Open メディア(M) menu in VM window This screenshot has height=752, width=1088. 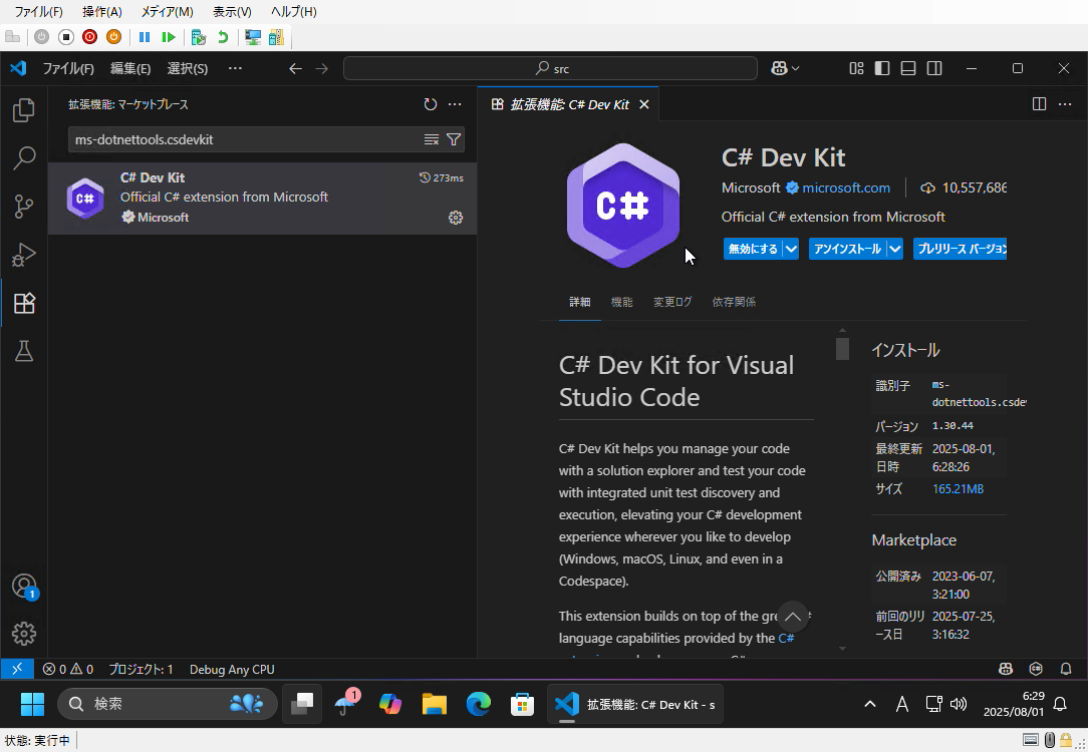(167, 12)
